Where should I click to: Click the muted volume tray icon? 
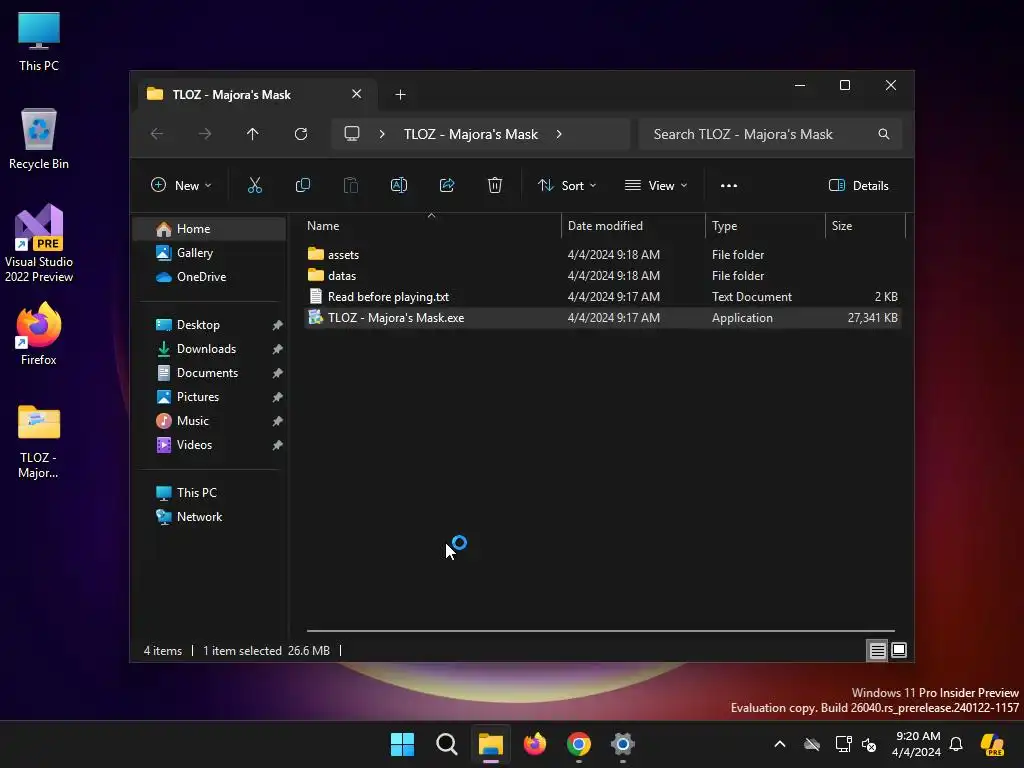(x=869, y=744)
